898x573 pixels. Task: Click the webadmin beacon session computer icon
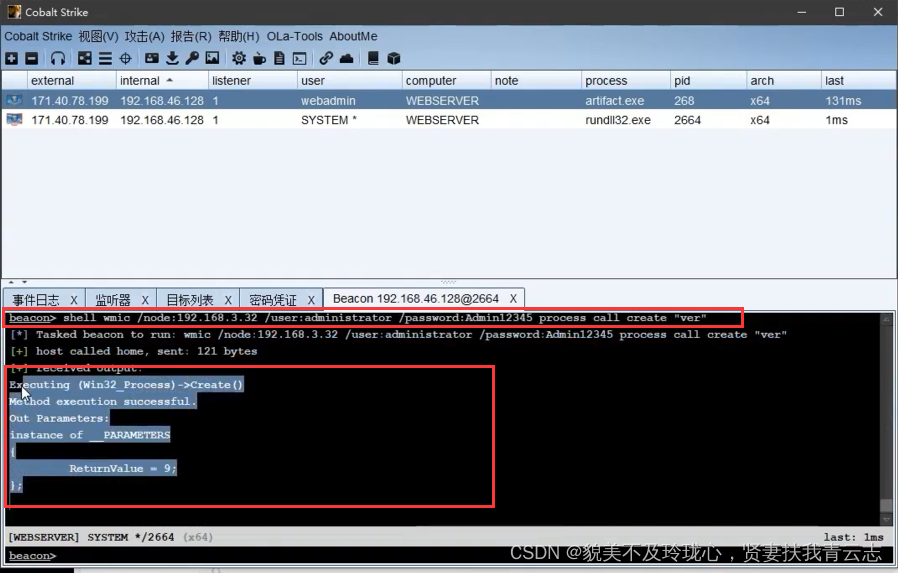point(14,101)
